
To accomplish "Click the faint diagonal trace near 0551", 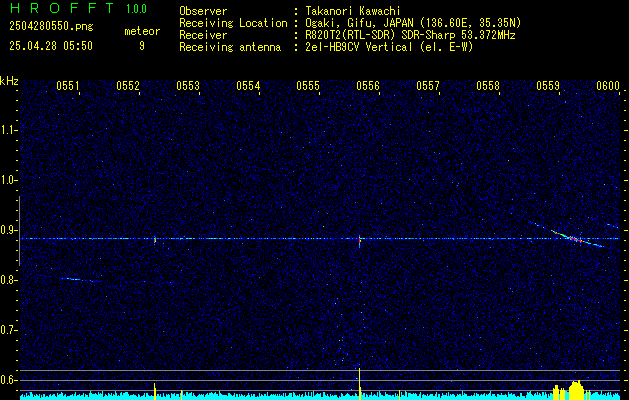I will pyautogui.click(x=80, y=280).
